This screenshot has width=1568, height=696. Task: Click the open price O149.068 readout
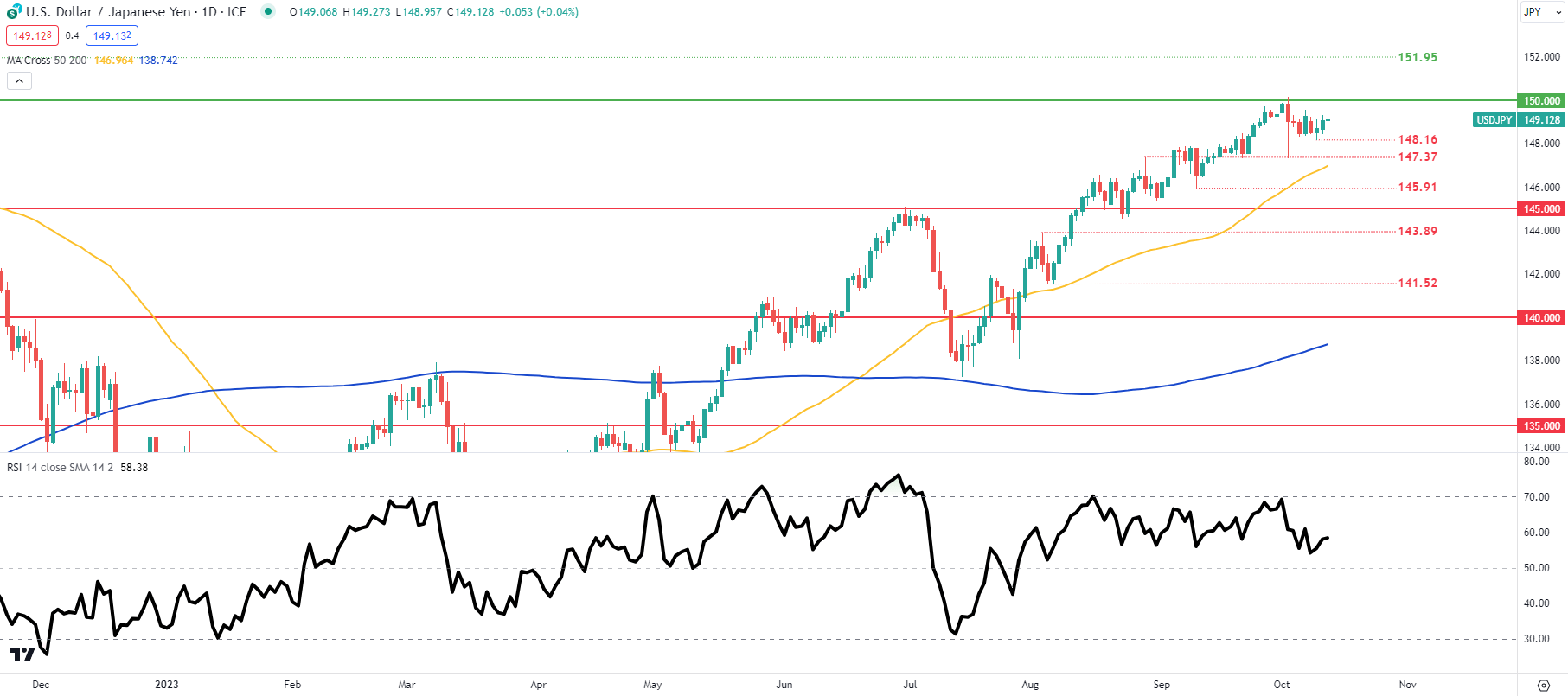coord(313,12)
